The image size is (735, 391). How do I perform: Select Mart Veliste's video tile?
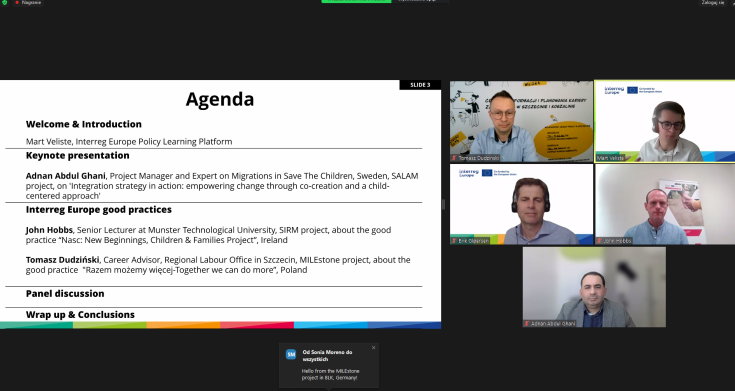click(665, 121)
